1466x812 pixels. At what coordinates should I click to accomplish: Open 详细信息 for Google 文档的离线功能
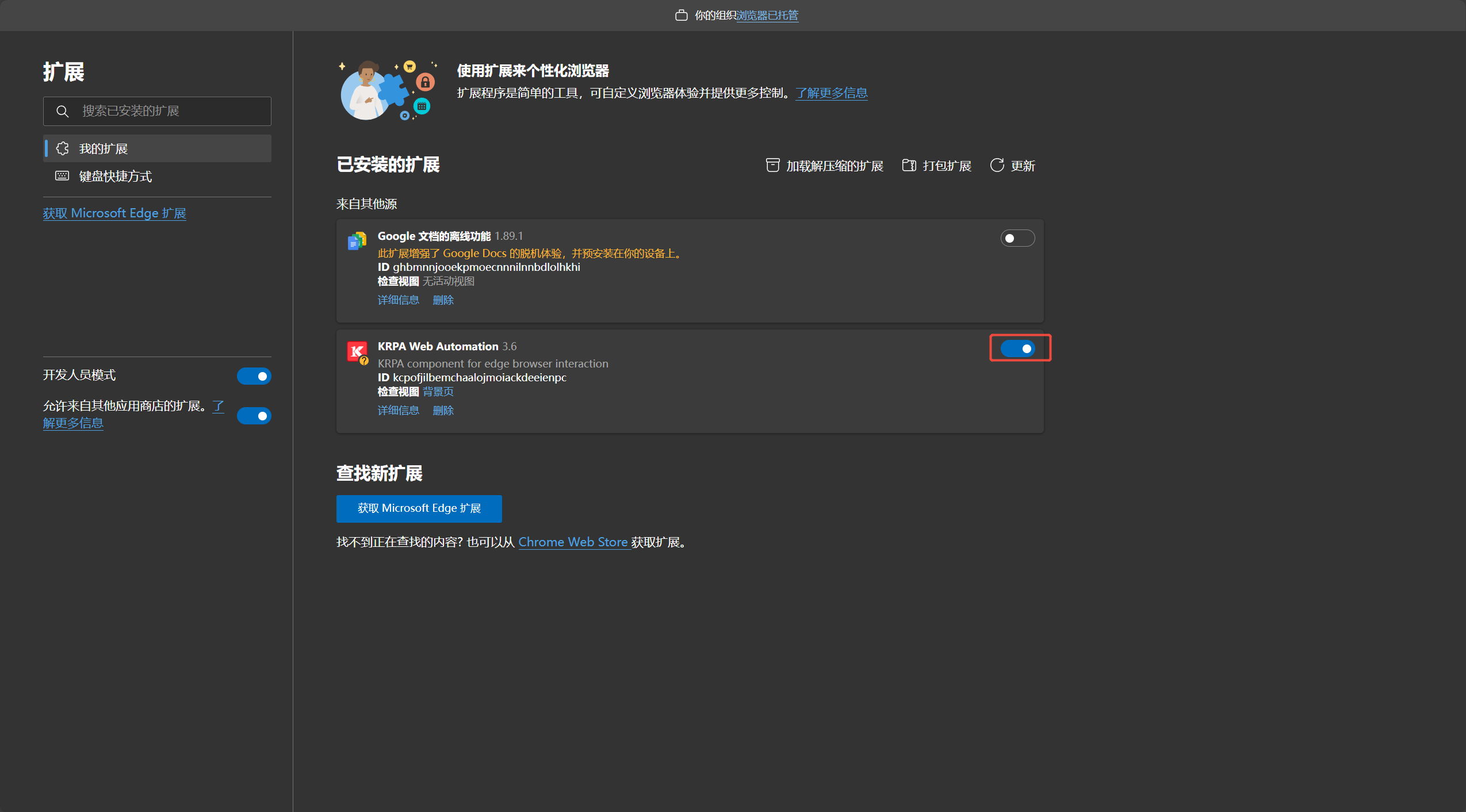pos(399,300)
